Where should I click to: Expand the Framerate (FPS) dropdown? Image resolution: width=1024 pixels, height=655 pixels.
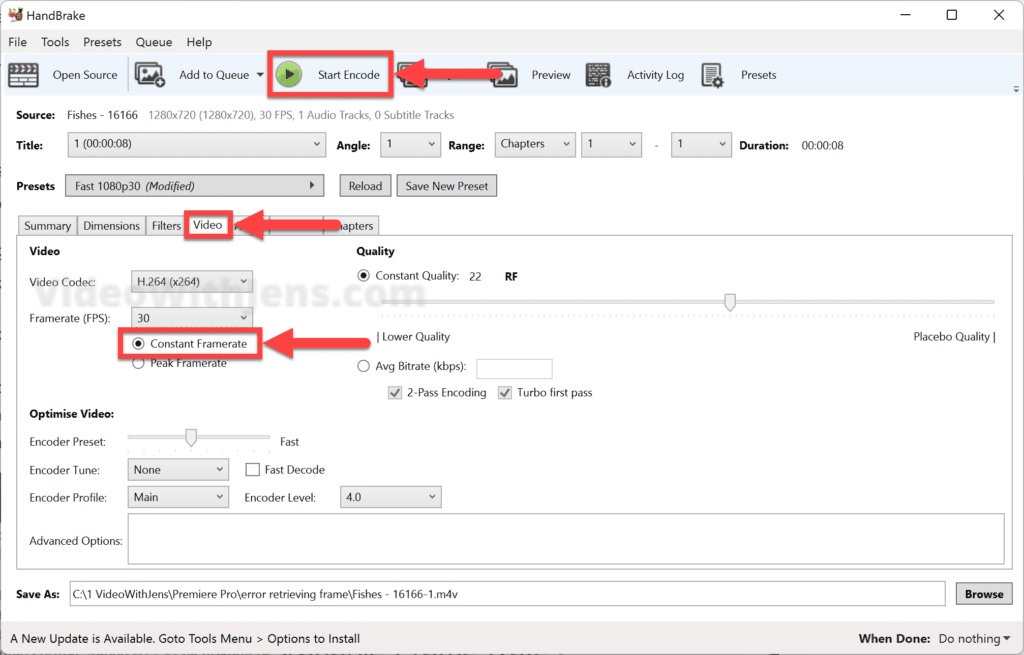(x=191, y=318)
